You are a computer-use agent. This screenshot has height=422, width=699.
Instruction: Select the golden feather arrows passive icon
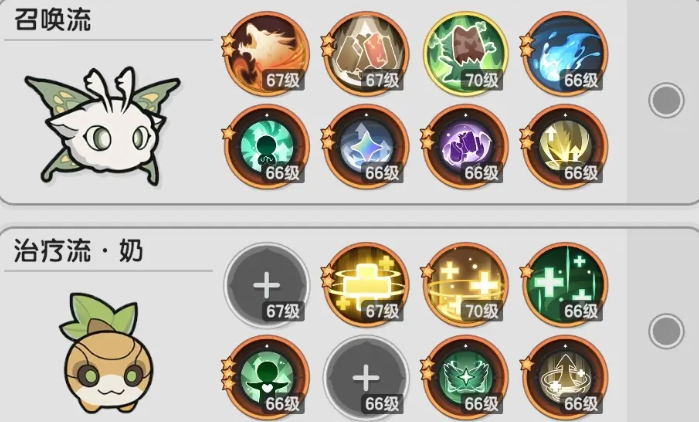coord(565,147)
